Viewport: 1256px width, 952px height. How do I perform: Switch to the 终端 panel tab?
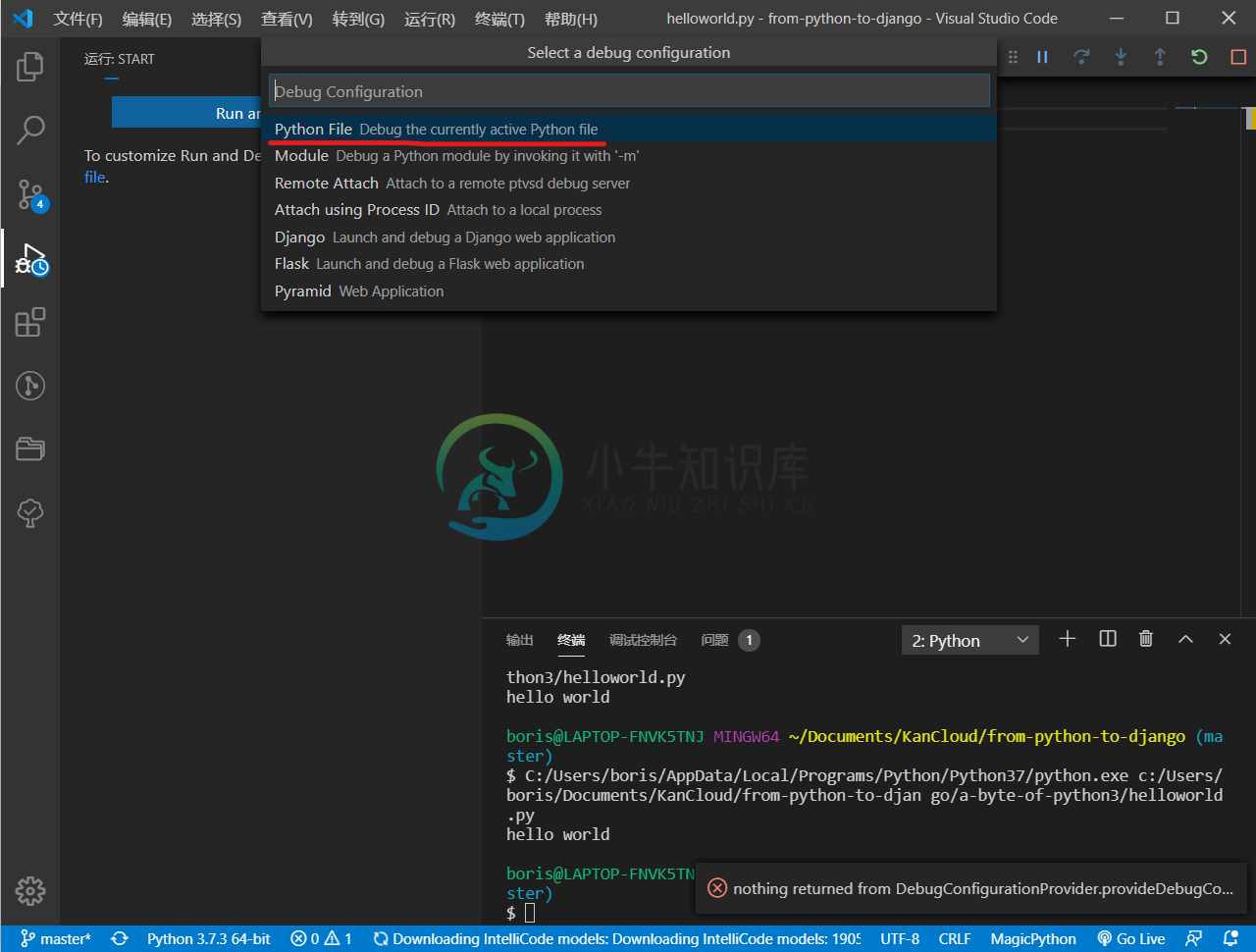[x=571, y=640]
